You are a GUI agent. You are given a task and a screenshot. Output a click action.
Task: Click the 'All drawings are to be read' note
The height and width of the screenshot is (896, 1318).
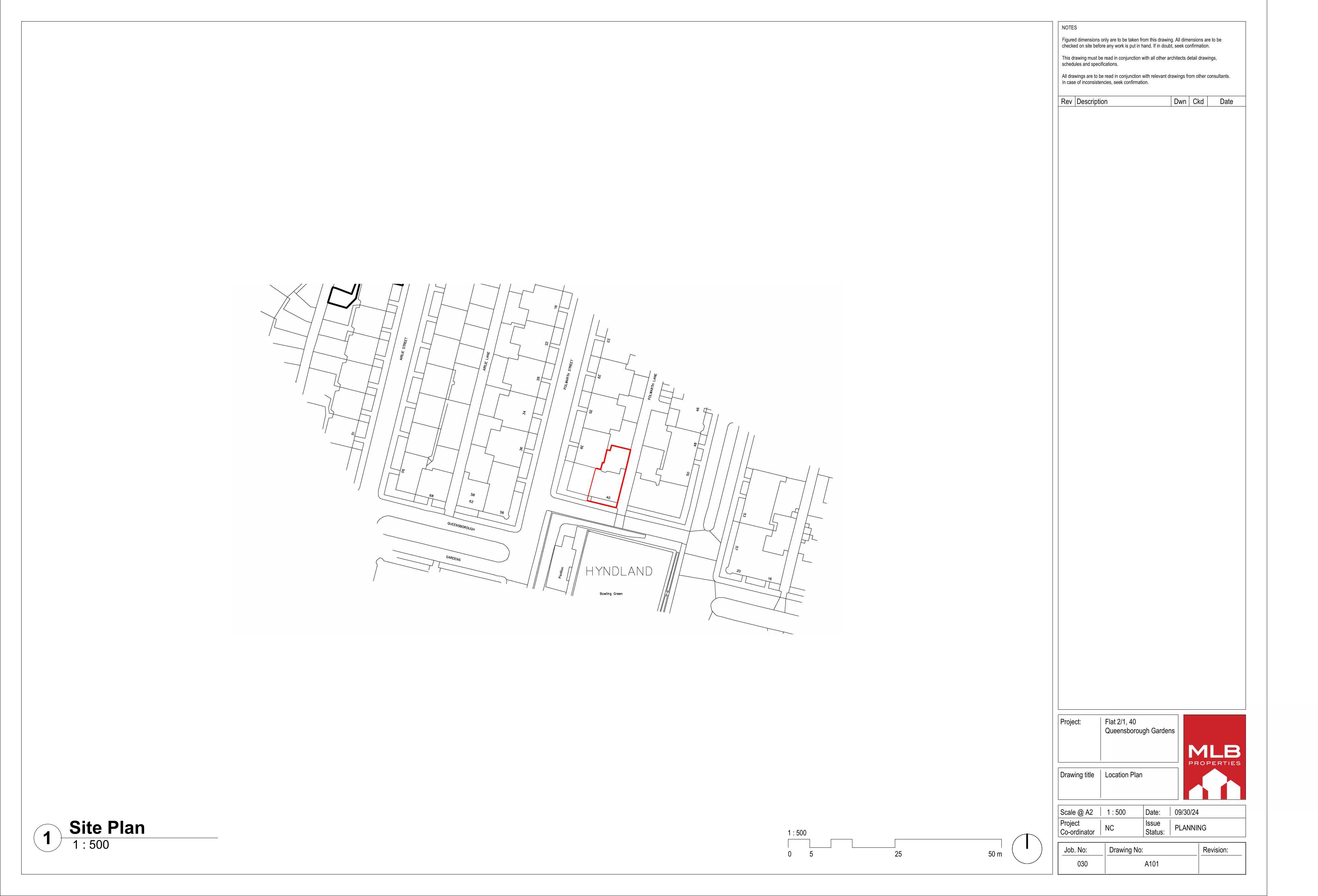pyautogui.click(x=1146, y=79)
